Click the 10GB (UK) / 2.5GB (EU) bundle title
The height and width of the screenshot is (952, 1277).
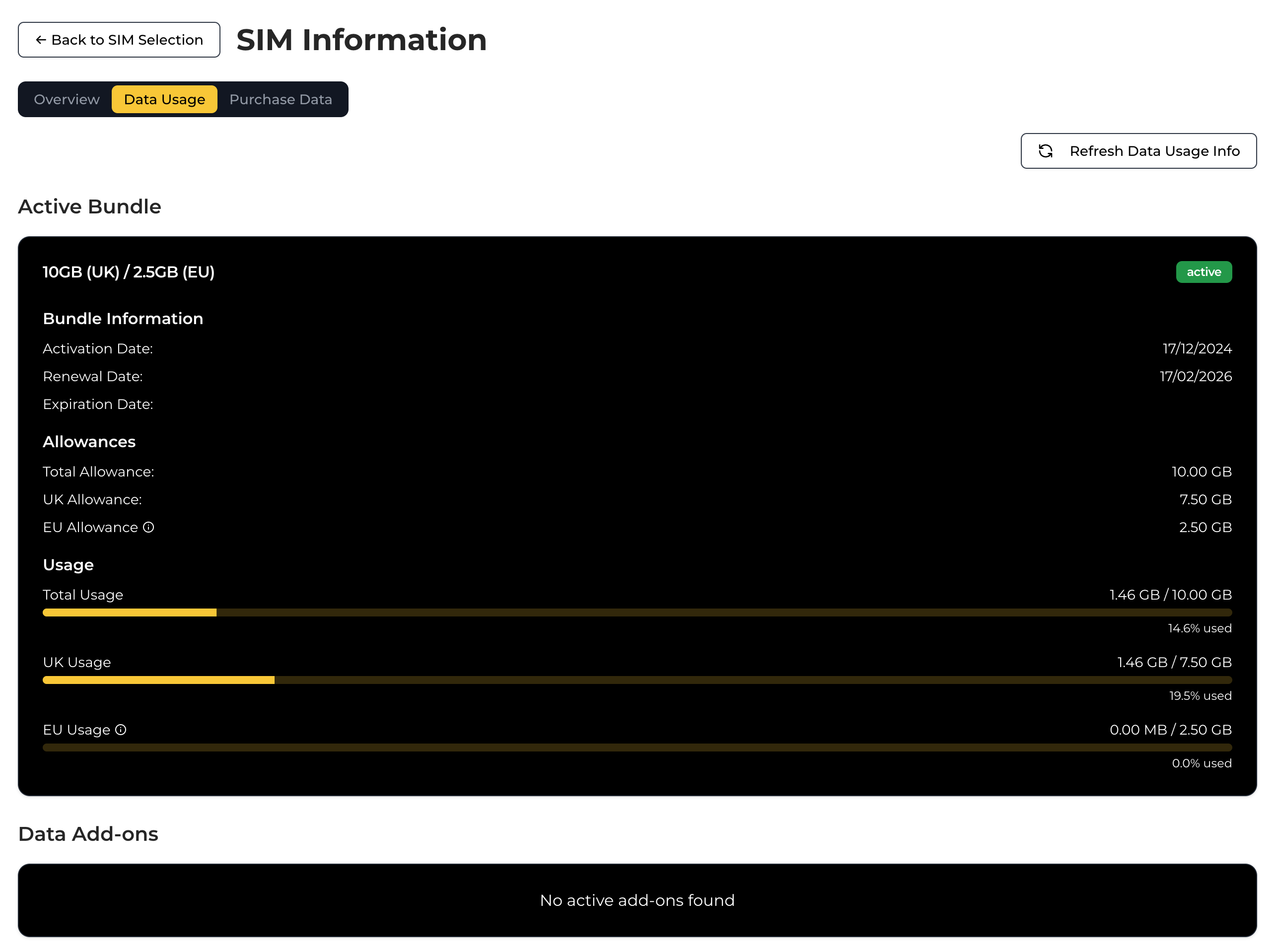click(128, 272)
